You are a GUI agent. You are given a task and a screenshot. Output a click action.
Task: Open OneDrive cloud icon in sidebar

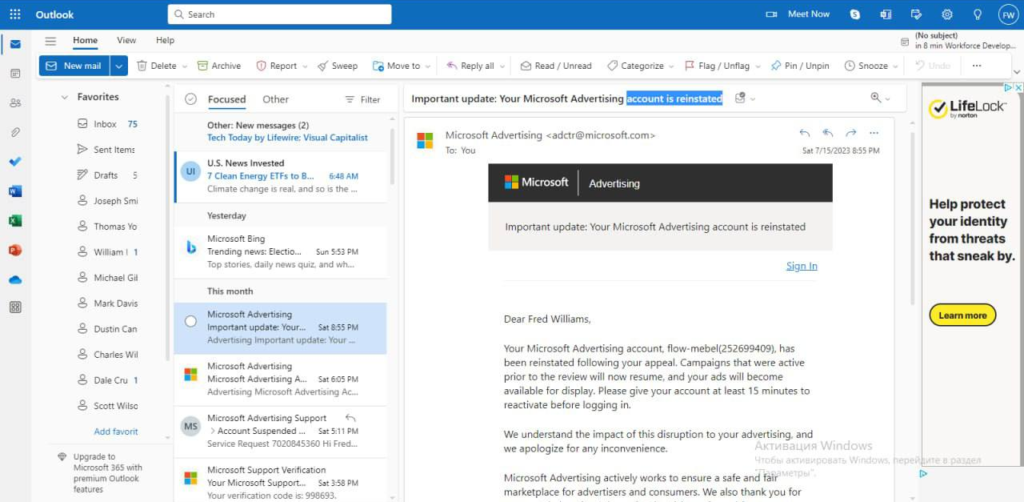point(15,279)
